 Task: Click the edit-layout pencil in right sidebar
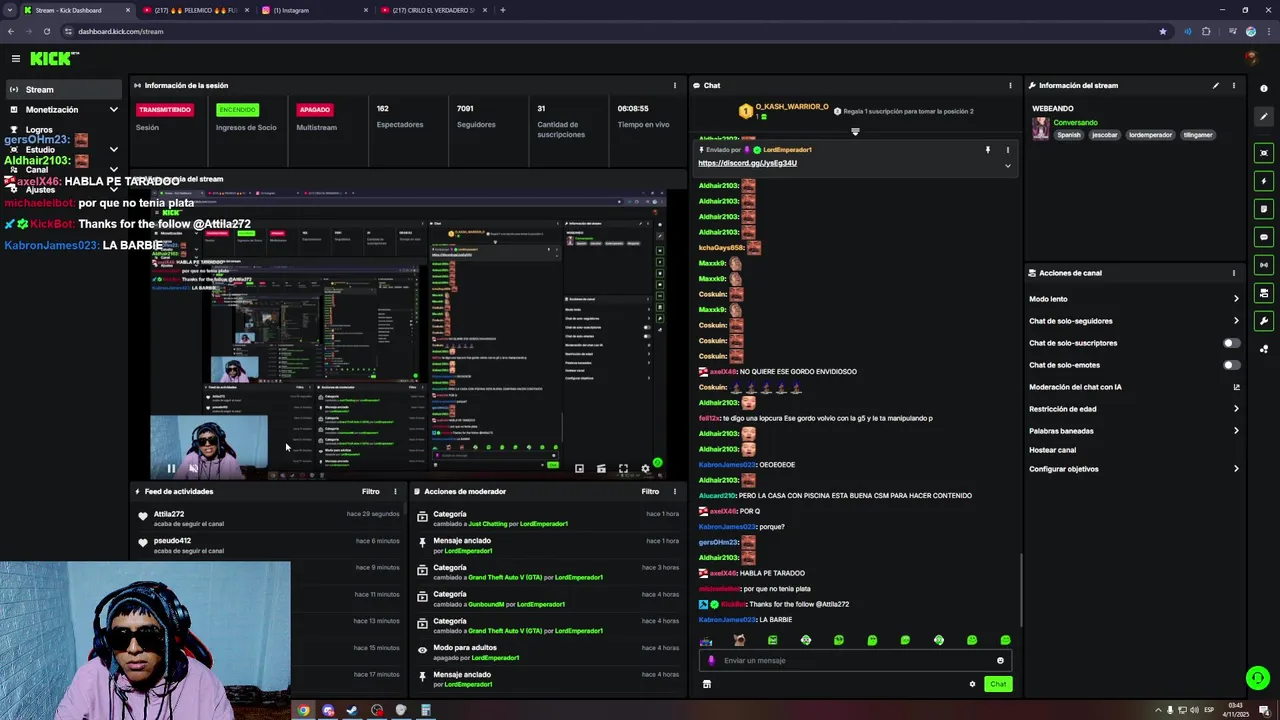tap(1264, 117)
